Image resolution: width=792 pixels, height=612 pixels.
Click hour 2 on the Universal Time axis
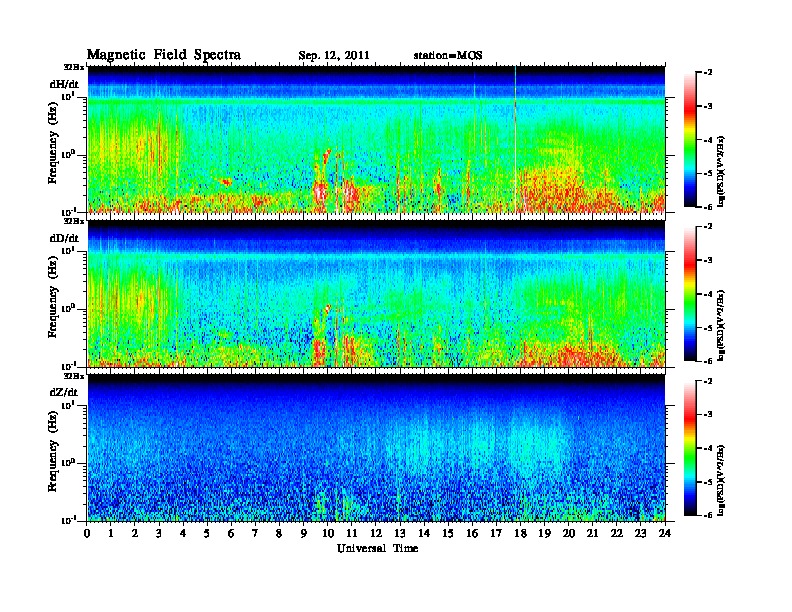click(135, 533)
